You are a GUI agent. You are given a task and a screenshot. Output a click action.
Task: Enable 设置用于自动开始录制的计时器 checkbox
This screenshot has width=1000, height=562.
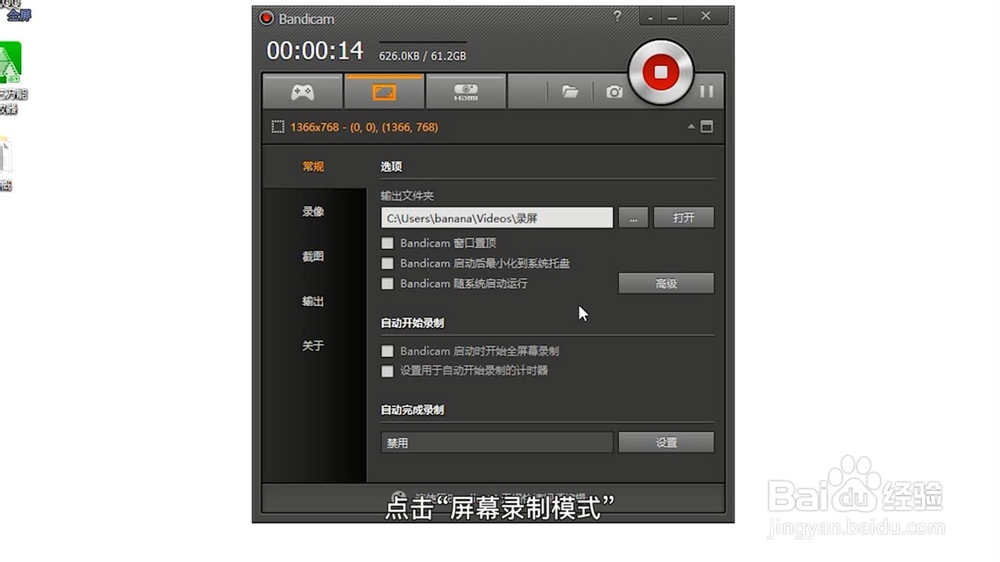click(387, 371)
